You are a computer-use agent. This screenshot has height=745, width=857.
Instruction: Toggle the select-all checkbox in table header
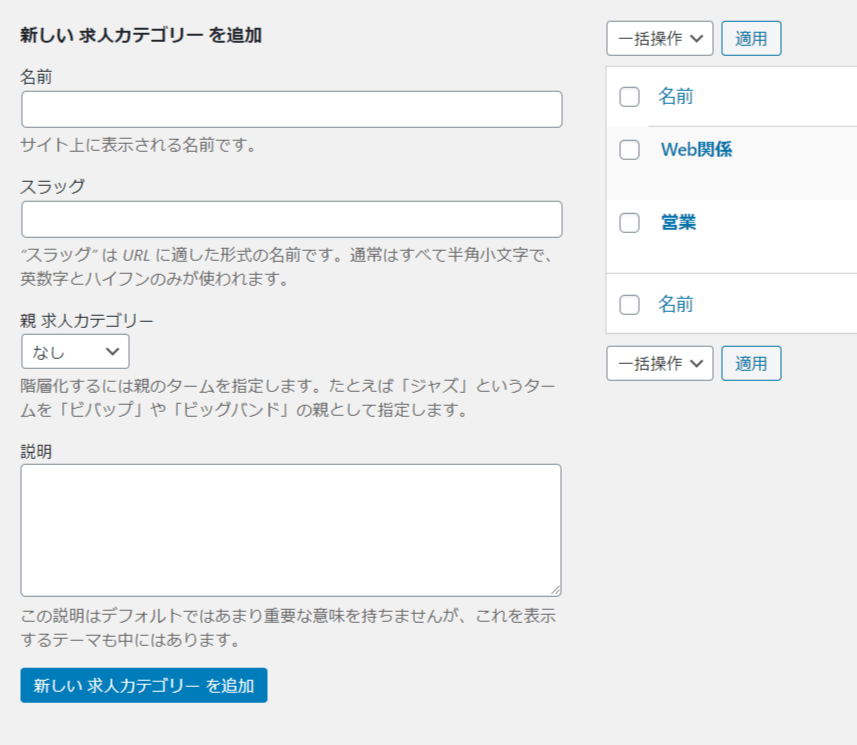pyautogui.click(x=629, y=97)
